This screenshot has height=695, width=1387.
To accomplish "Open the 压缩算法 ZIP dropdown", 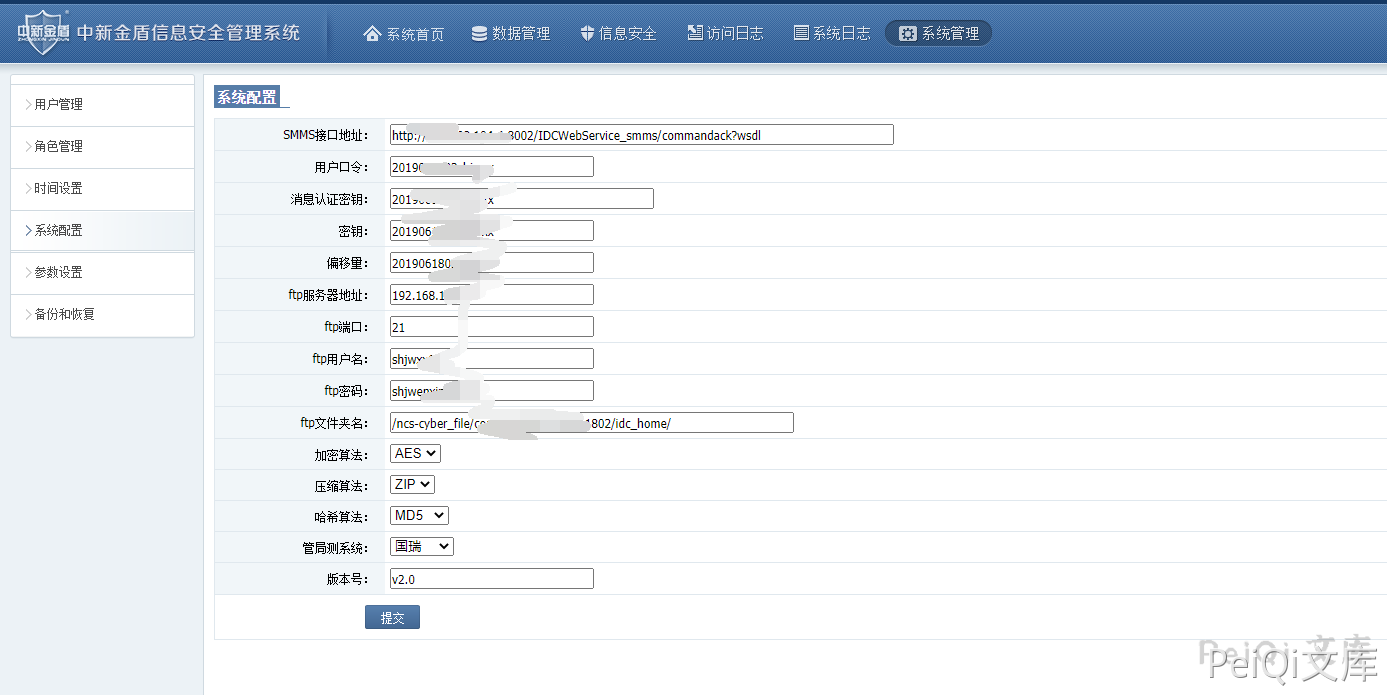I will point(412,485).
